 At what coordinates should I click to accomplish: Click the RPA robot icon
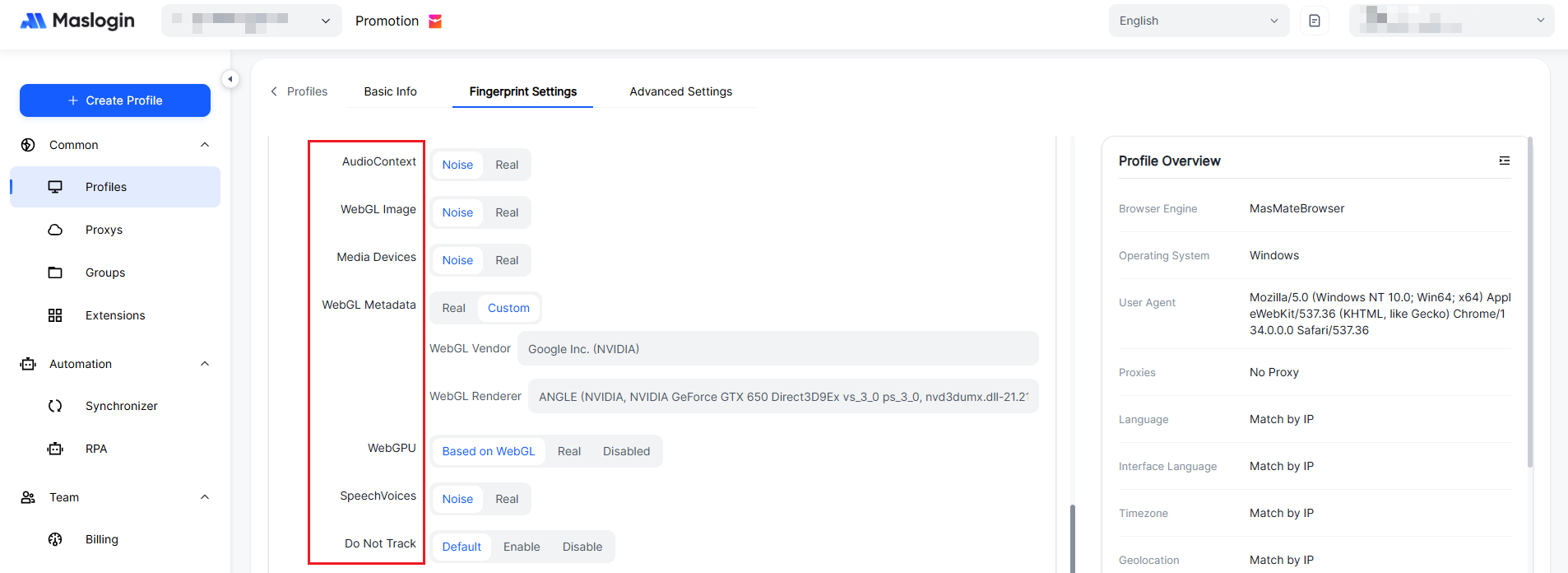55,449
